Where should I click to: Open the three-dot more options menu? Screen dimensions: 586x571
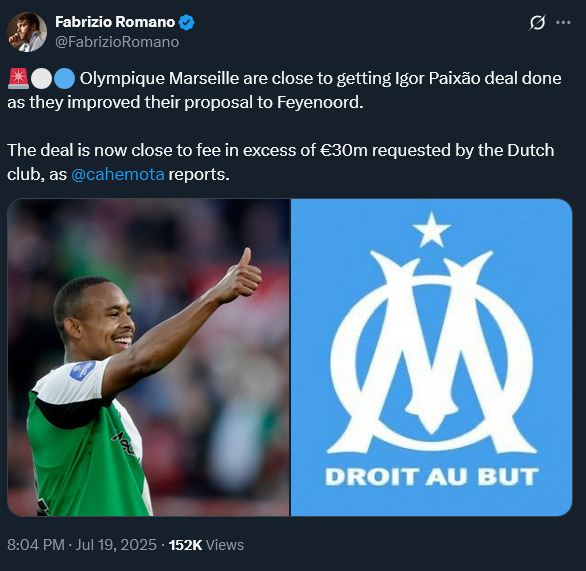[x=563, y=23]
